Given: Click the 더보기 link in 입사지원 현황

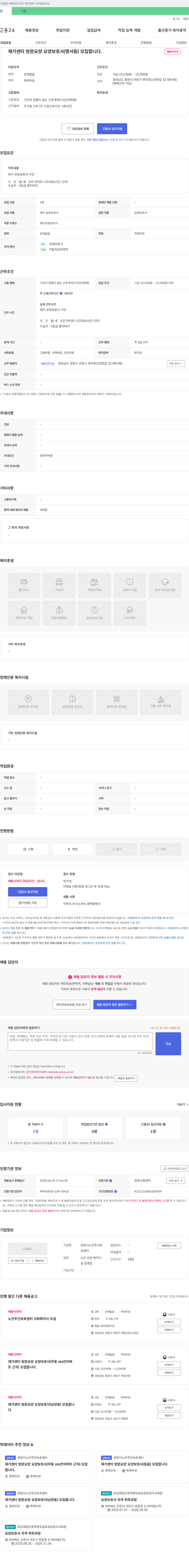Looking at the screenshot, I should tap(182, 1104).
